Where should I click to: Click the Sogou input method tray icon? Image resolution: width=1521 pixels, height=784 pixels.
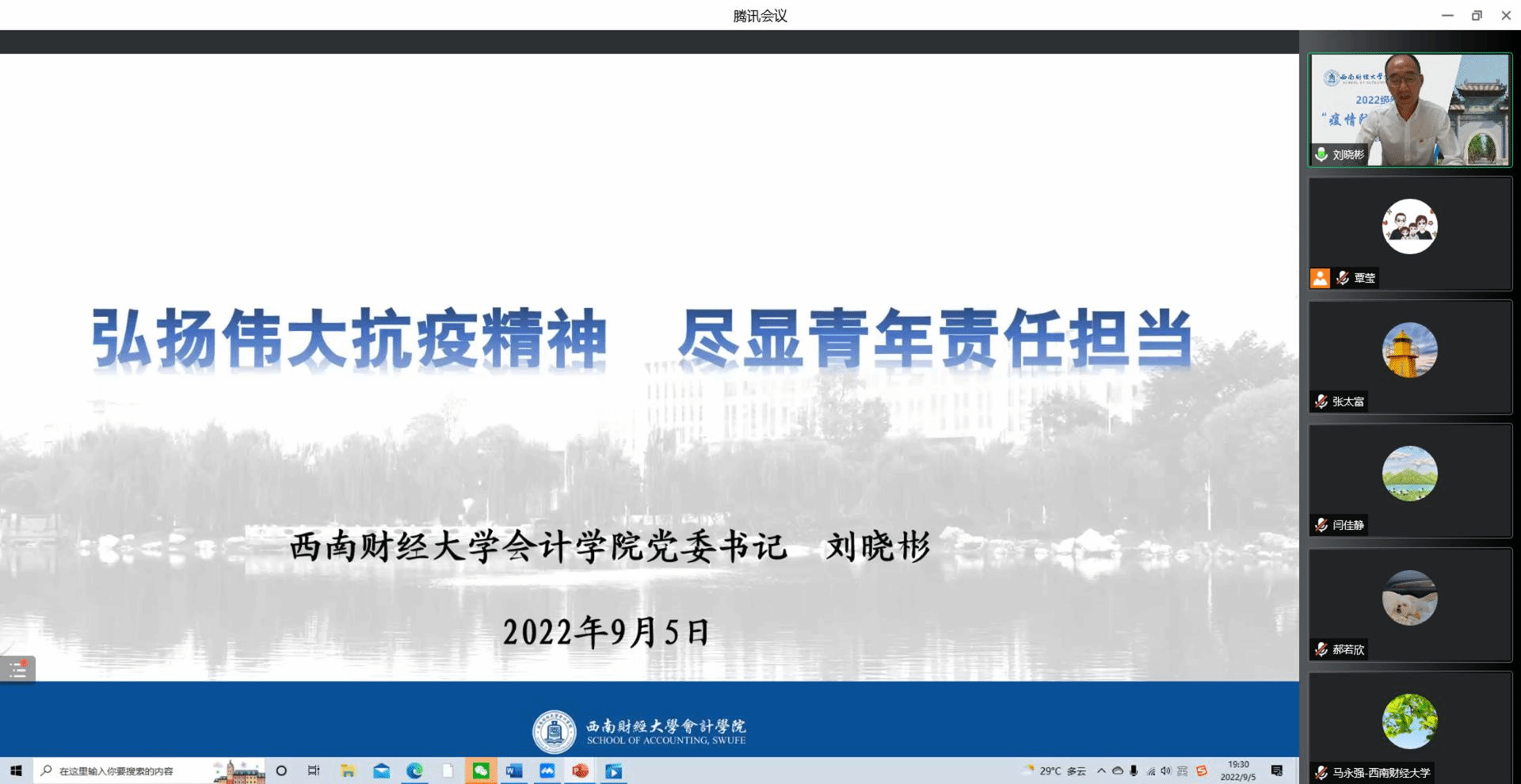[1202, 771]
